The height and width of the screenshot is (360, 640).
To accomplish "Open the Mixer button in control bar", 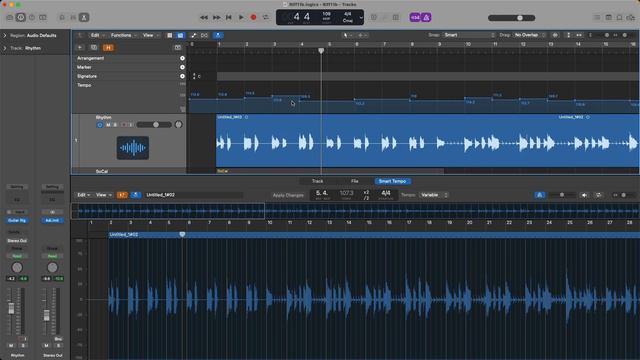I will coord(73,18).
